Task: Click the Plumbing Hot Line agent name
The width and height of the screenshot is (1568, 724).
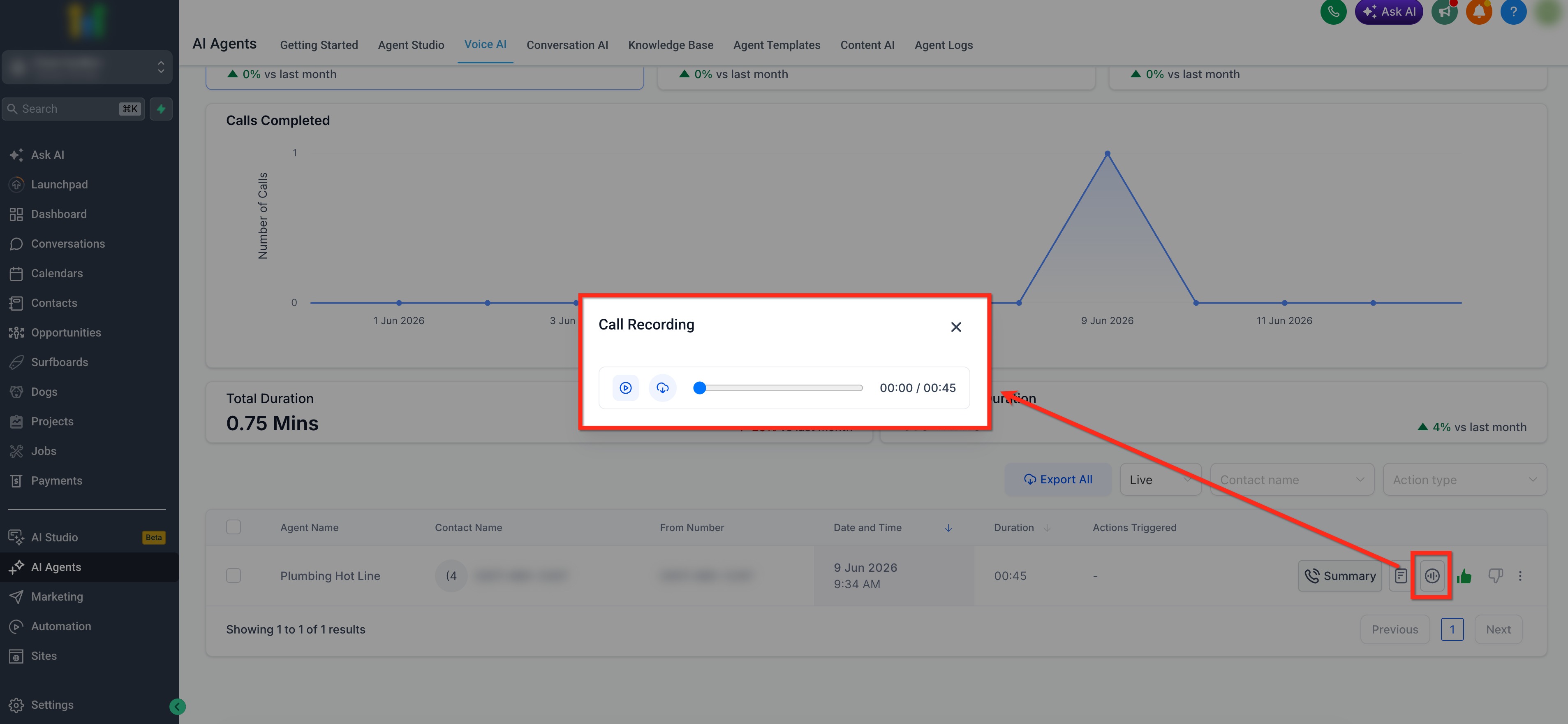Action: click(x=330, y=575)
